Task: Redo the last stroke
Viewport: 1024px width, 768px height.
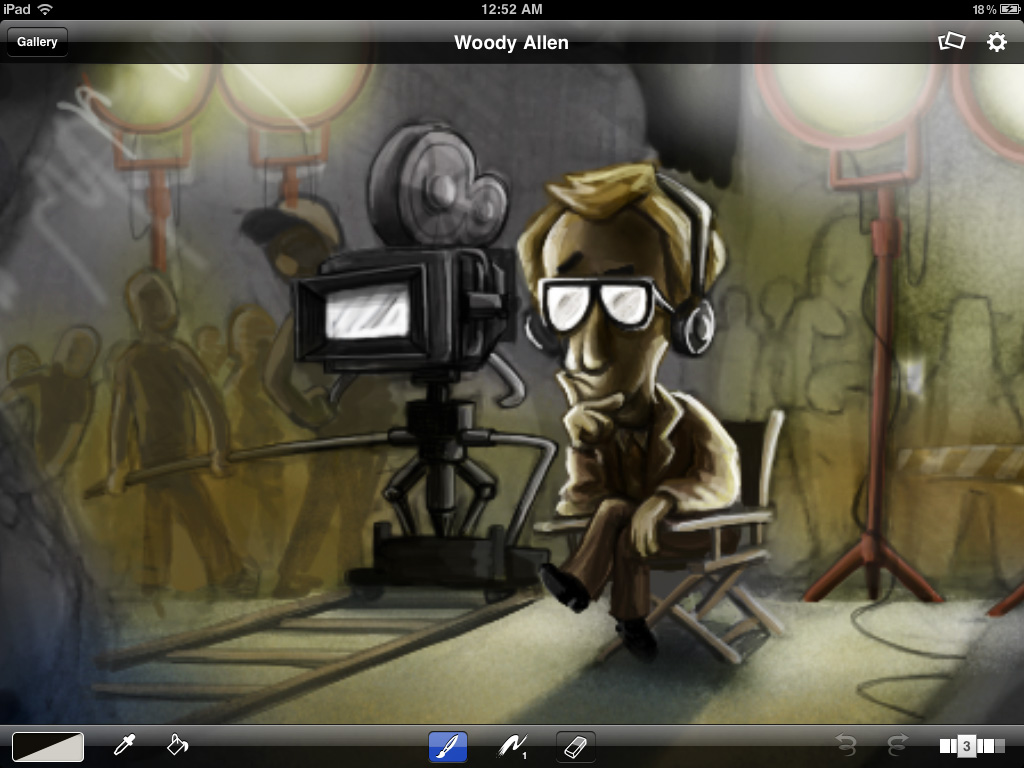Action: pos(897,745)
